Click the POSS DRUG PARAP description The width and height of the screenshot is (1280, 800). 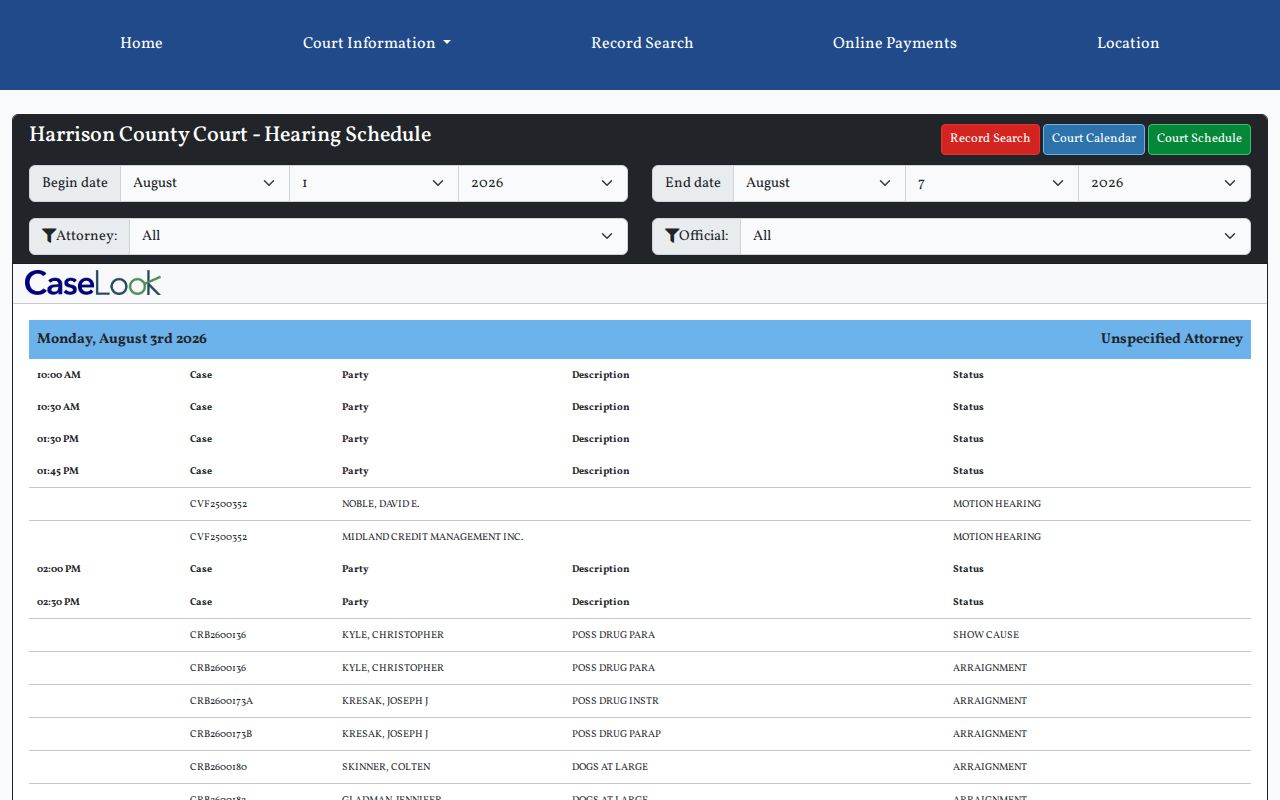616,734
